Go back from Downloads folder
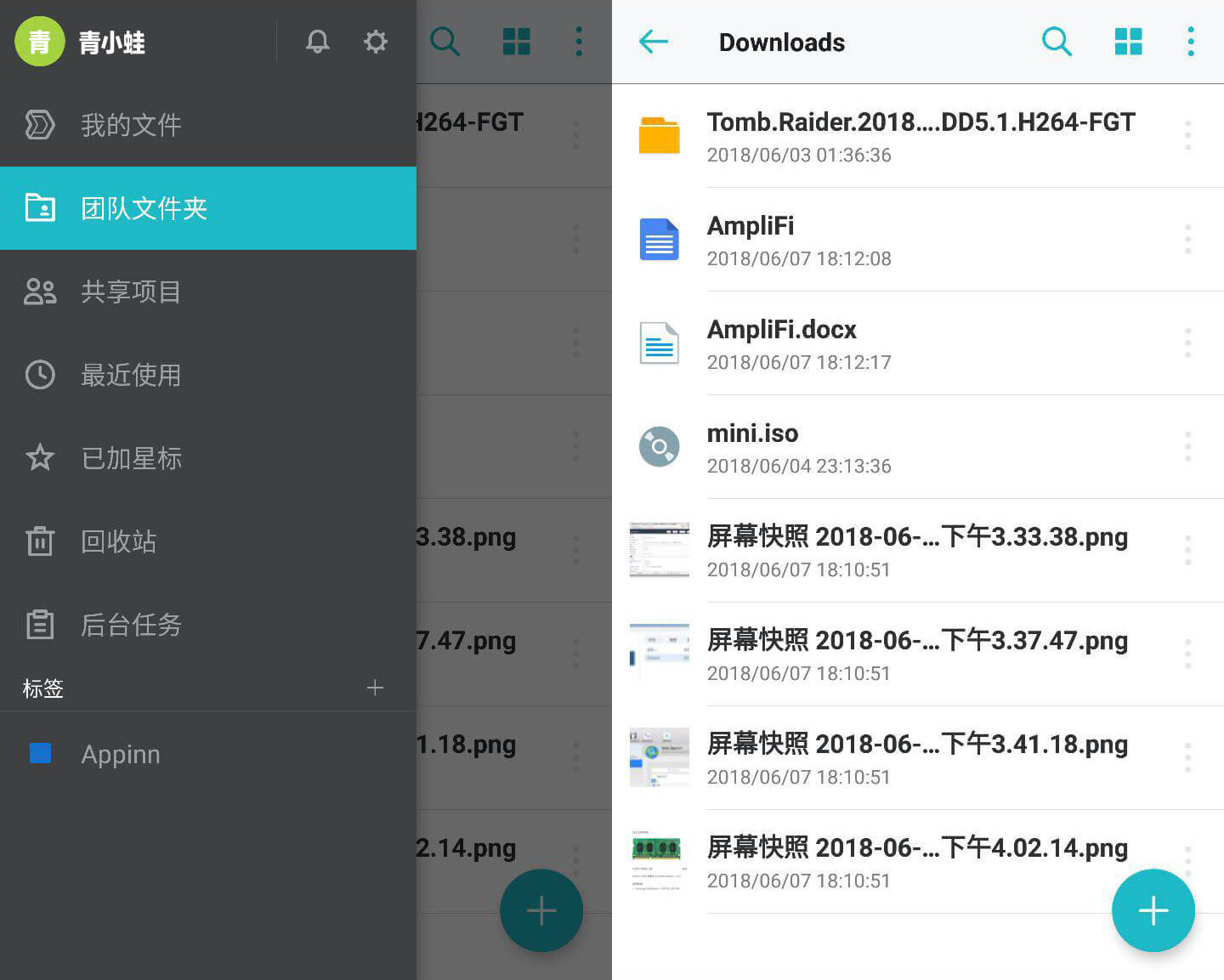The image size is (1224, 980). coord(654,41)
